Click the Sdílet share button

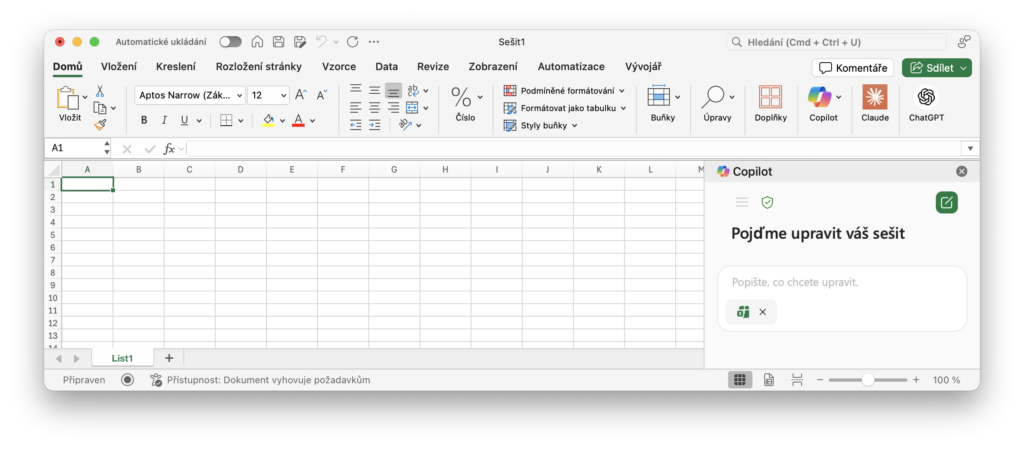pos(937,68)
